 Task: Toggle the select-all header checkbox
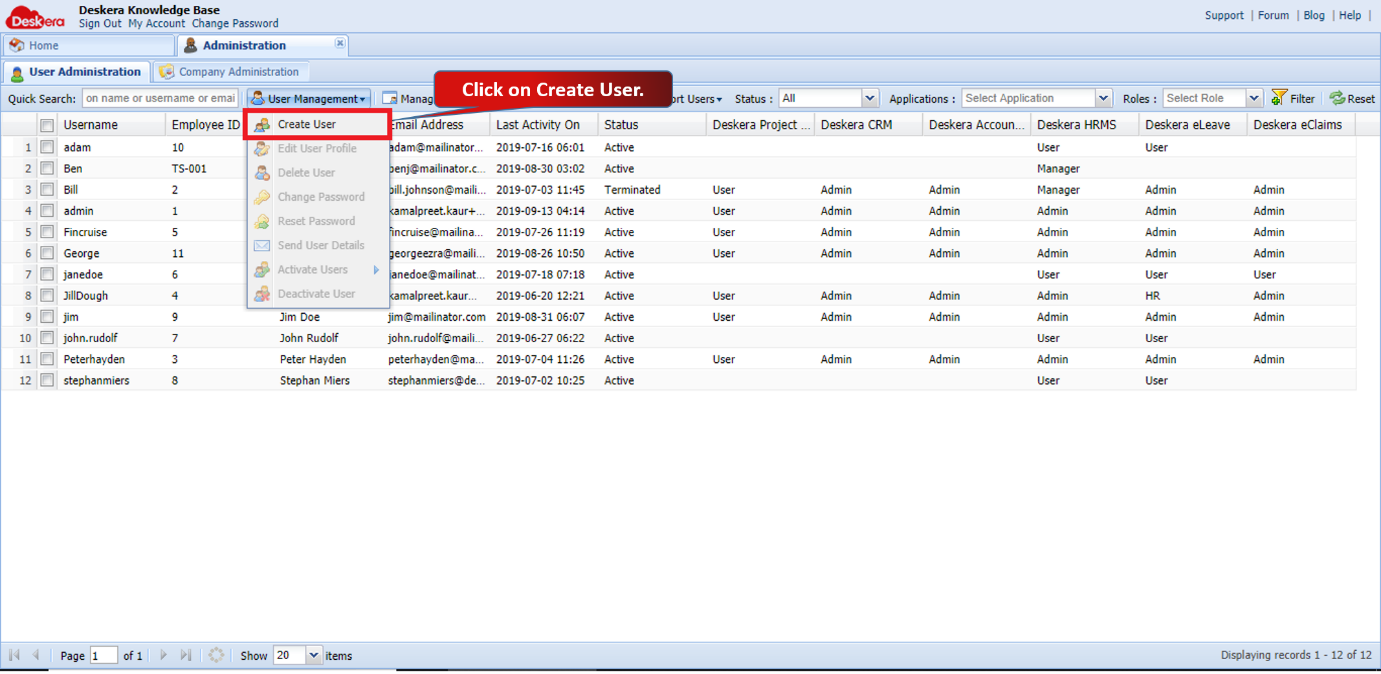point(47,125)
